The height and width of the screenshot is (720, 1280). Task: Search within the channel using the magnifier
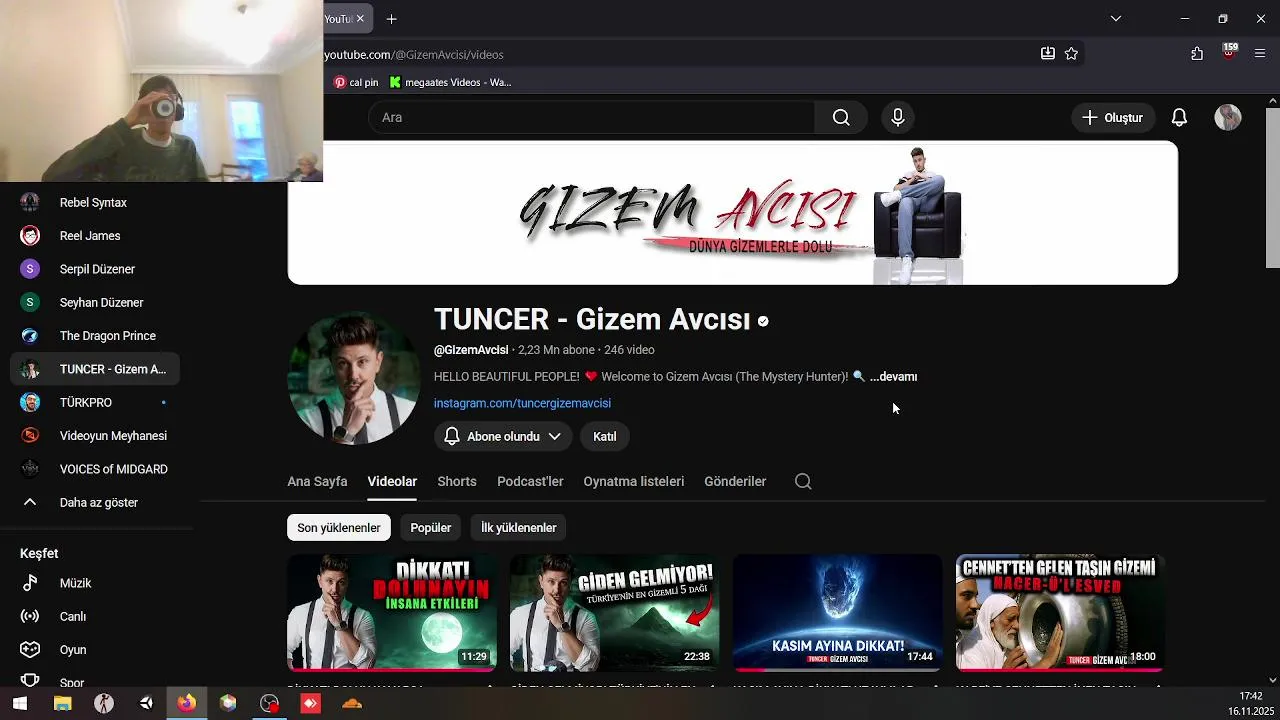point(803,481)
